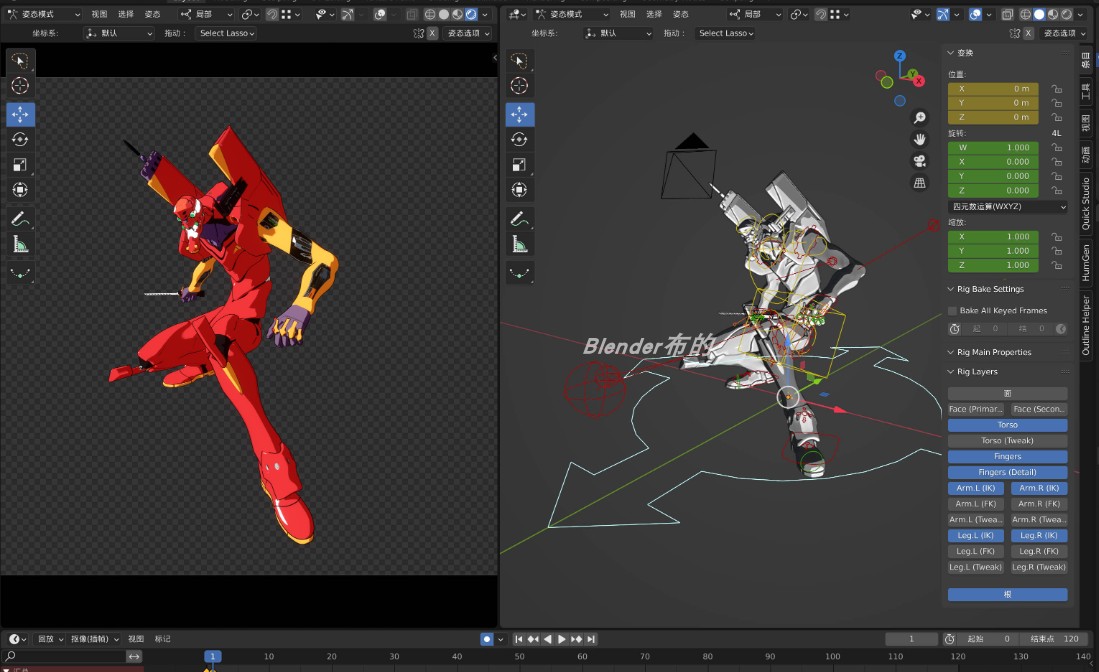This screenshot has height=672, width=1099.
Task: Activate the Move tool in right viewport
Action: click(x=519, y=114)
